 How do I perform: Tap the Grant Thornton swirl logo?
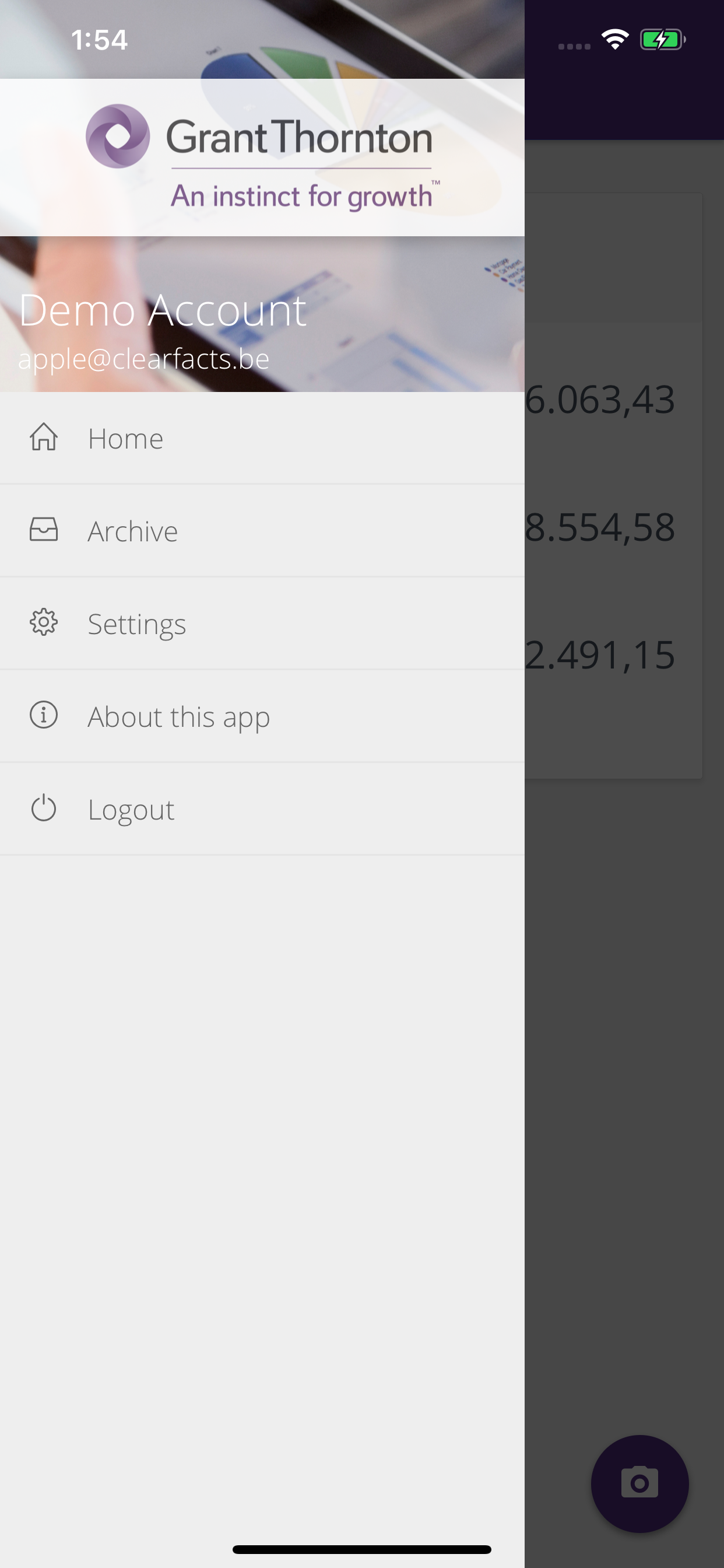[x=117, y=136]
